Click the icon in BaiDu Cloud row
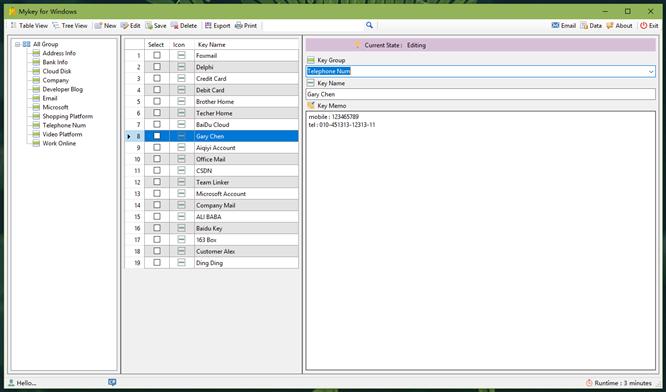This screenshot has width=666, height=392. 181,124
